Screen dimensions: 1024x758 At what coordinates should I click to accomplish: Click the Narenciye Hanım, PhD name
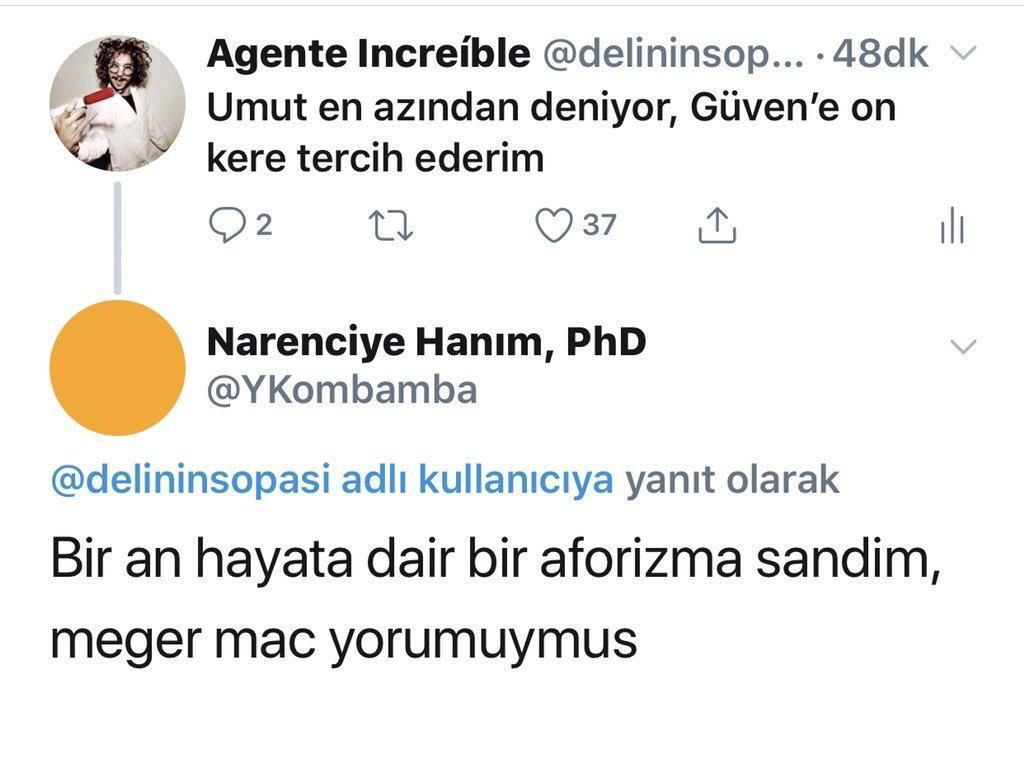pyautogui.click(x=426, y=342)
